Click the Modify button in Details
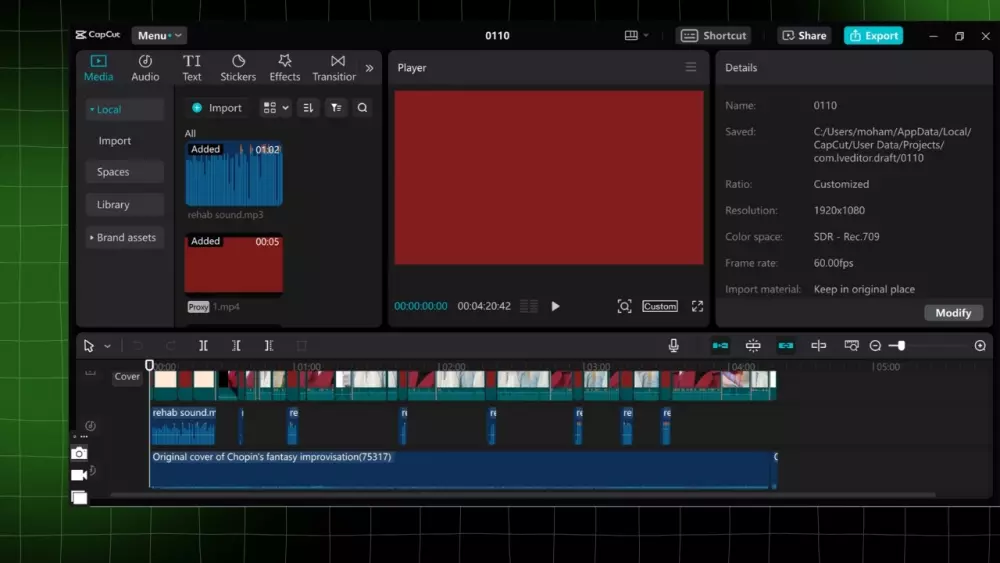 (952, 313)
